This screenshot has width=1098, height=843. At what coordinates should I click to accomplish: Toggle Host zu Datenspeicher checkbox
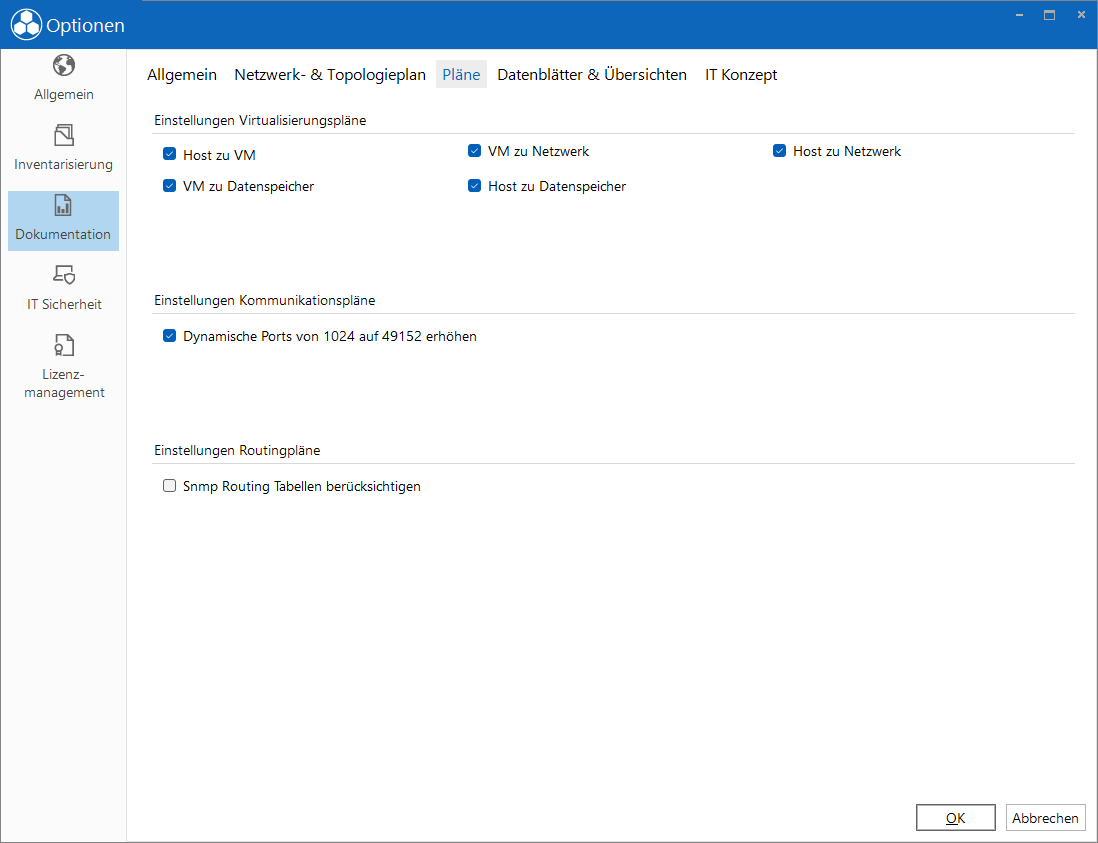[x=474, y=186]
